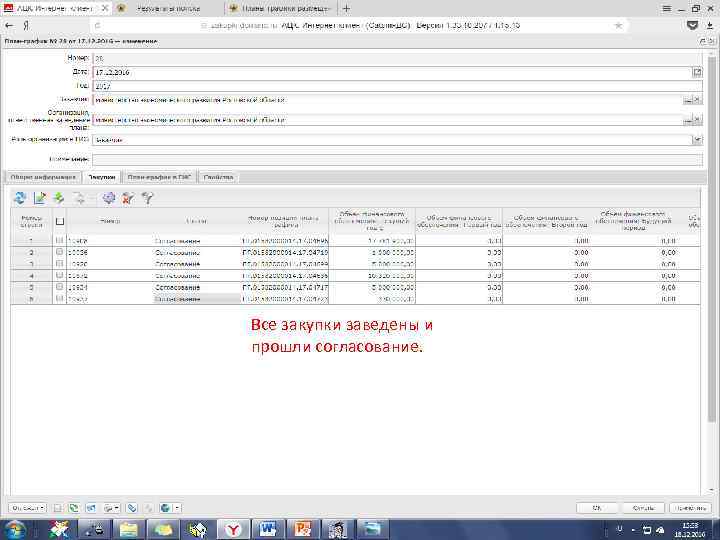The width and height of the screenshot is (720, 540).
Task: Click the Номер column header
Action: (x=110, y=221)
